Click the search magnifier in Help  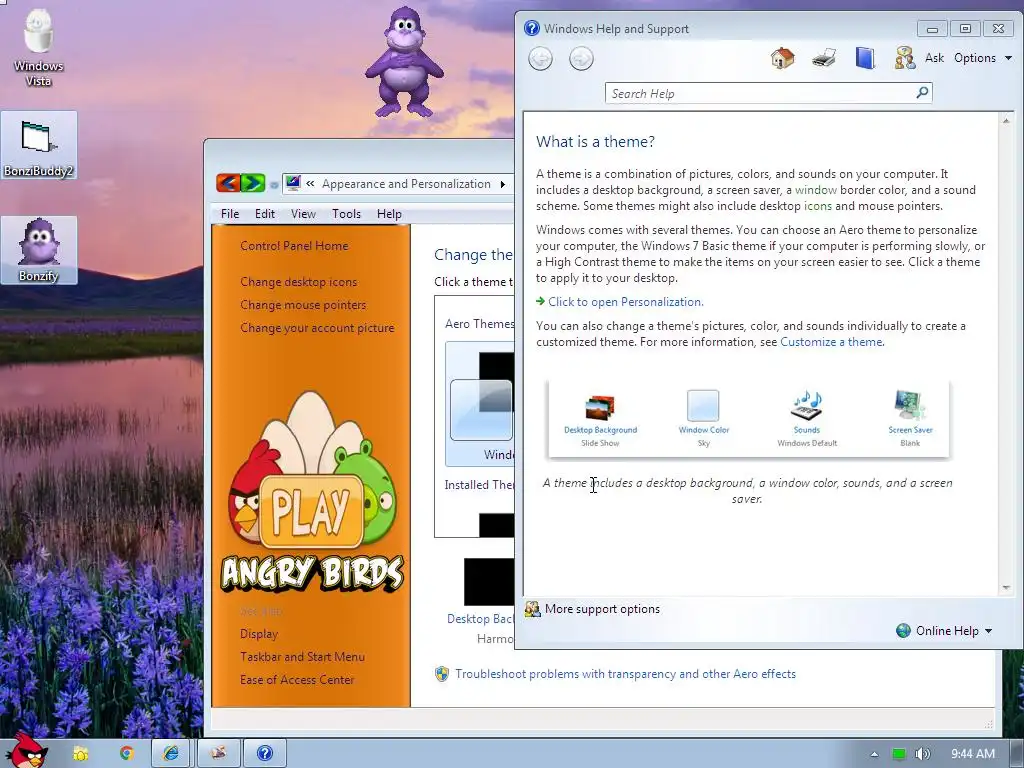pyautogui.click(x=922, y=93)
